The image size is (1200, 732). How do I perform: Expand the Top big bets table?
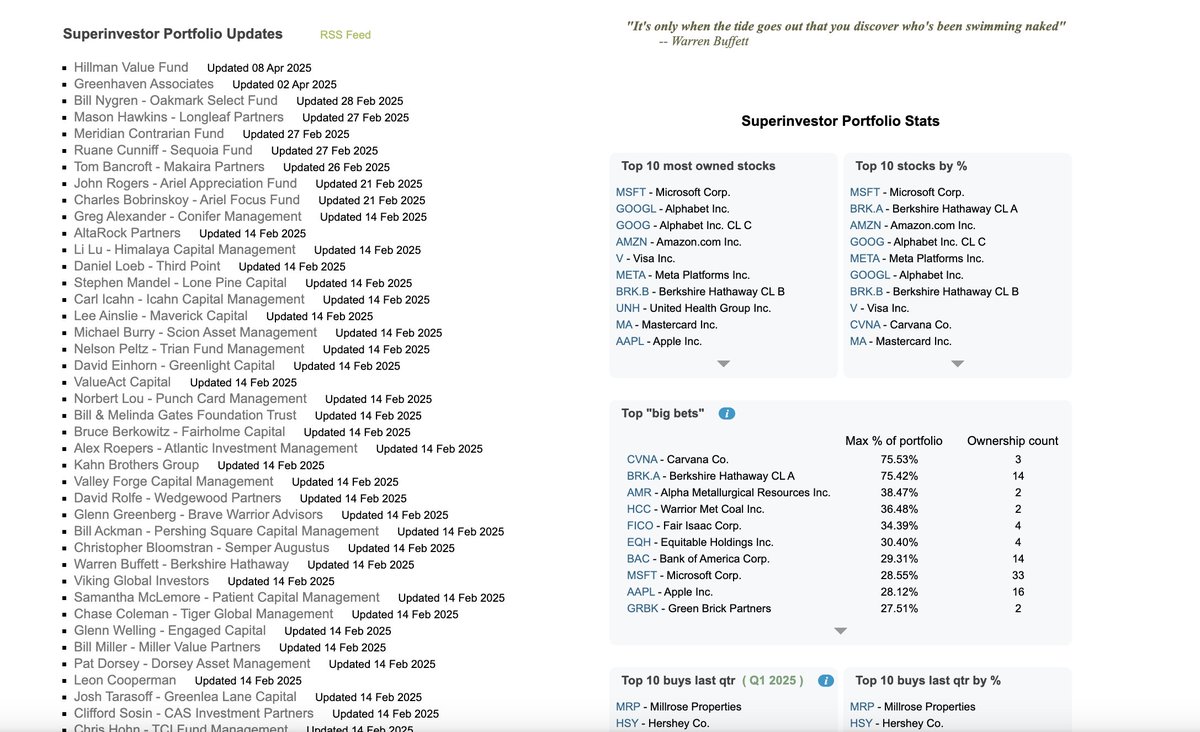[x=840, y=631]
